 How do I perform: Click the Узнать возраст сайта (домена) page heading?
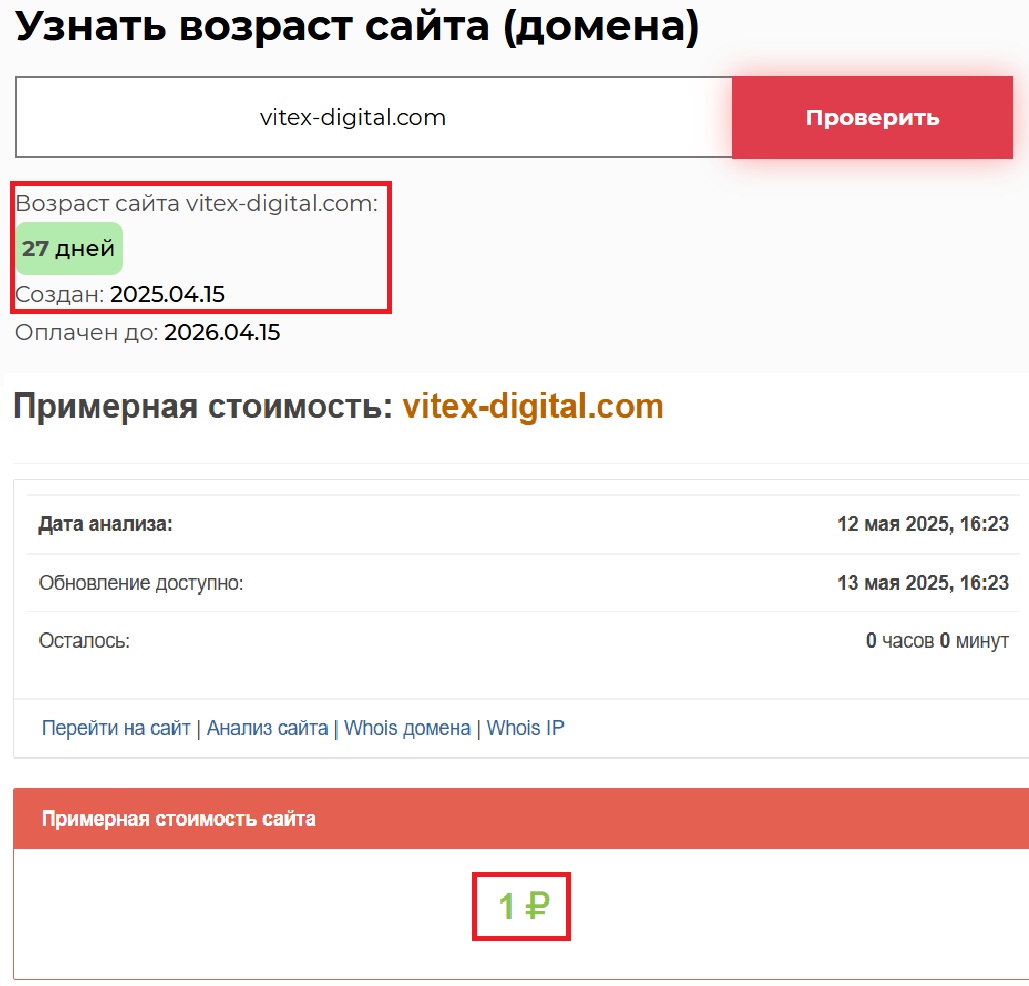point(357,27)
